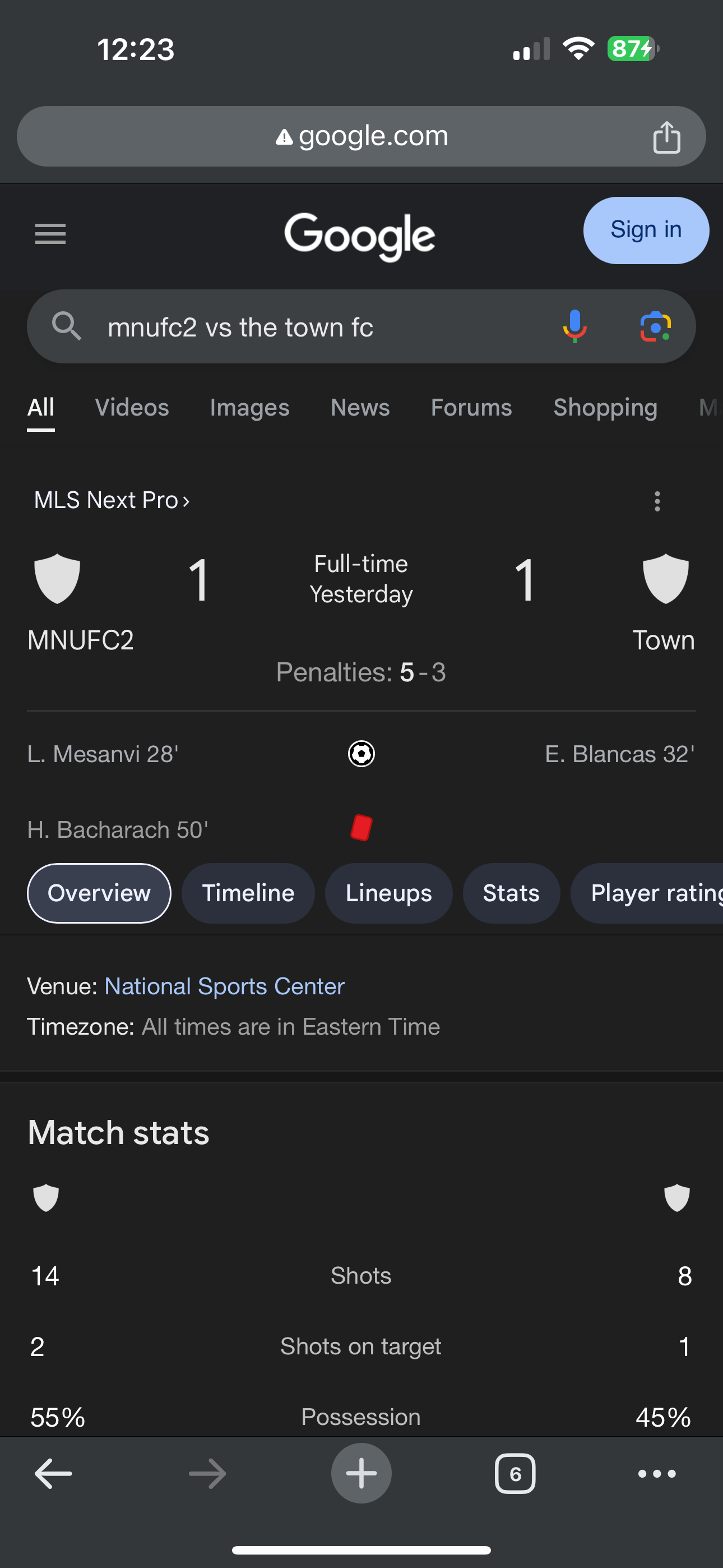Tap the MNUFC2 team shield logo
This screenshot has height=1568, width=723.
point(57,579)
